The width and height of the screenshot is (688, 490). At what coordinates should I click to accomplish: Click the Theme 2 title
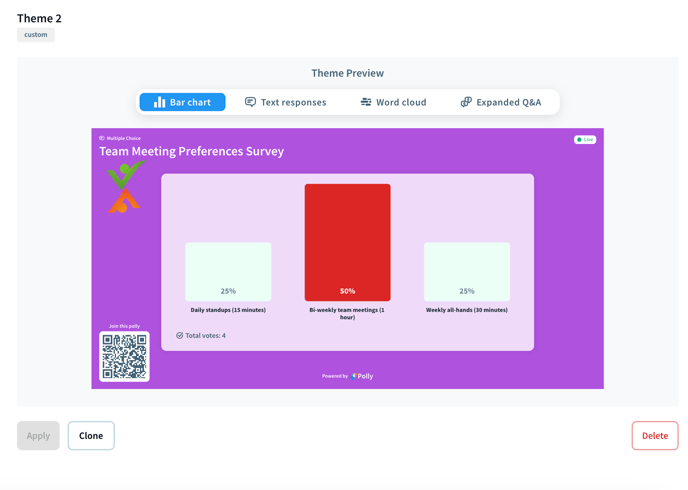[39, 18]
